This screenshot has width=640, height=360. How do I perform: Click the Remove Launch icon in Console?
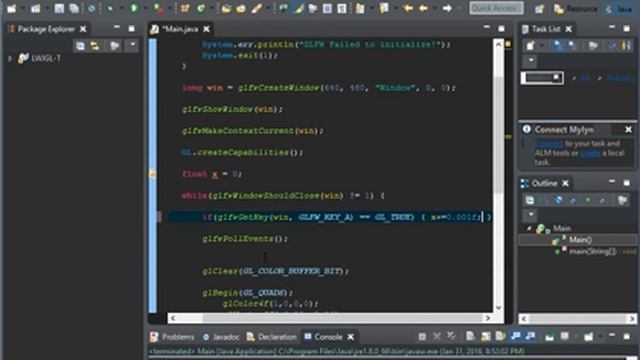pos(437,336)
